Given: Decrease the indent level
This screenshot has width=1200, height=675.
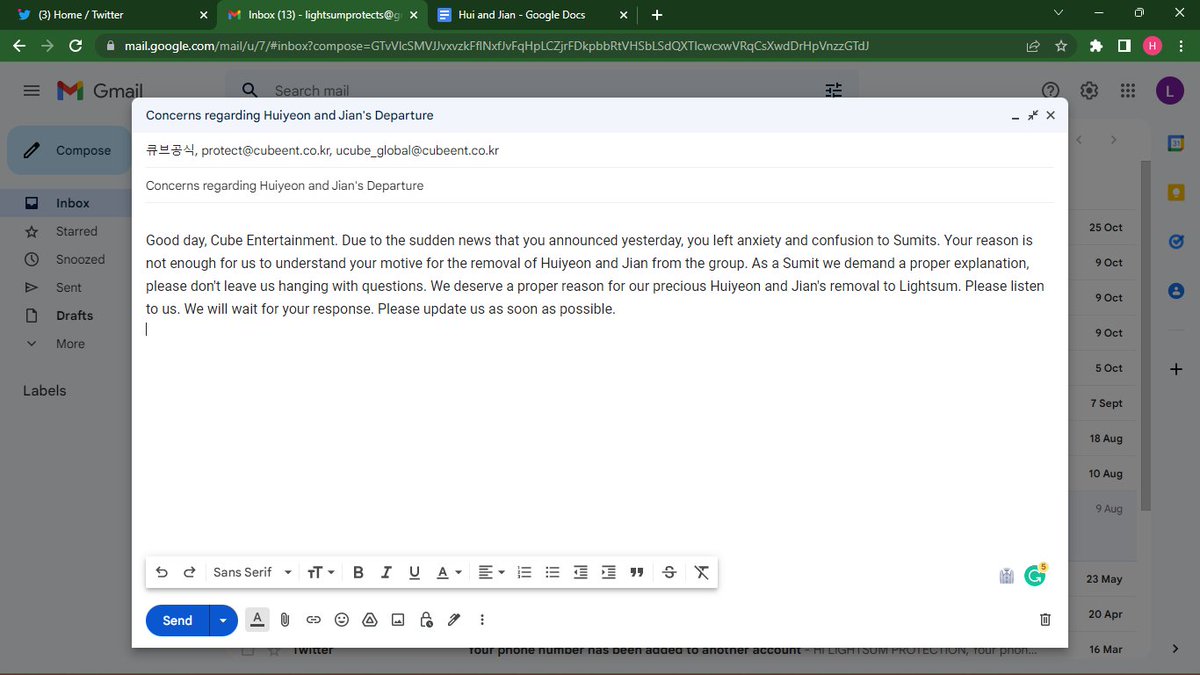Looking at the screenshot, I should pyautogui.click(x=580, y=573).
